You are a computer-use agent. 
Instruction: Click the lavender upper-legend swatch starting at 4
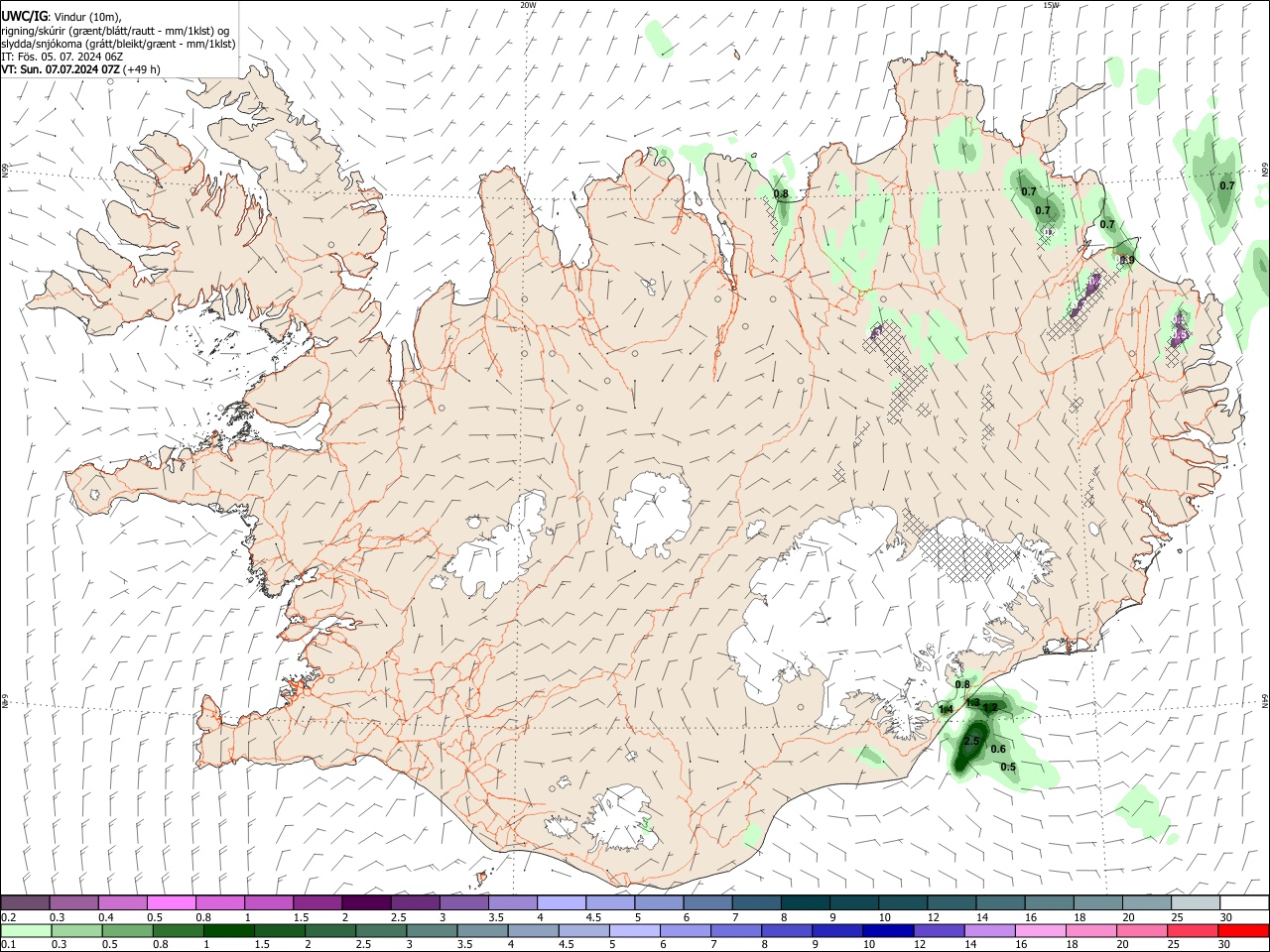(x=562, y=903)
